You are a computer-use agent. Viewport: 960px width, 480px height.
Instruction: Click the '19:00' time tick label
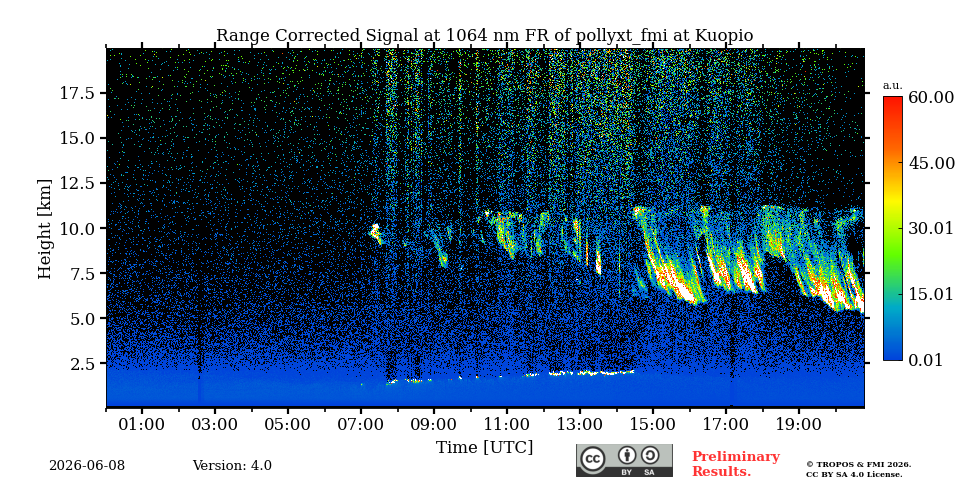click(798, 424)
